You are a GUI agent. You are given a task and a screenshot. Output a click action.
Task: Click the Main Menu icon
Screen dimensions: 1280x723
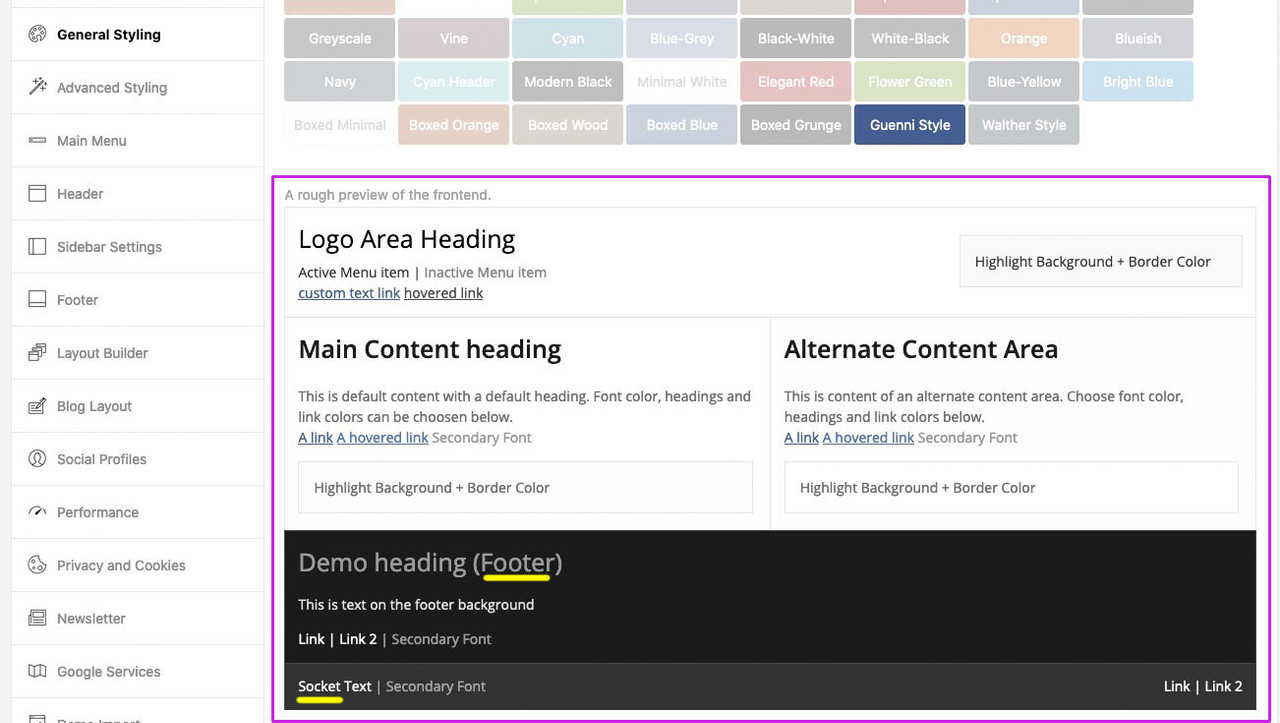[37, 140]
